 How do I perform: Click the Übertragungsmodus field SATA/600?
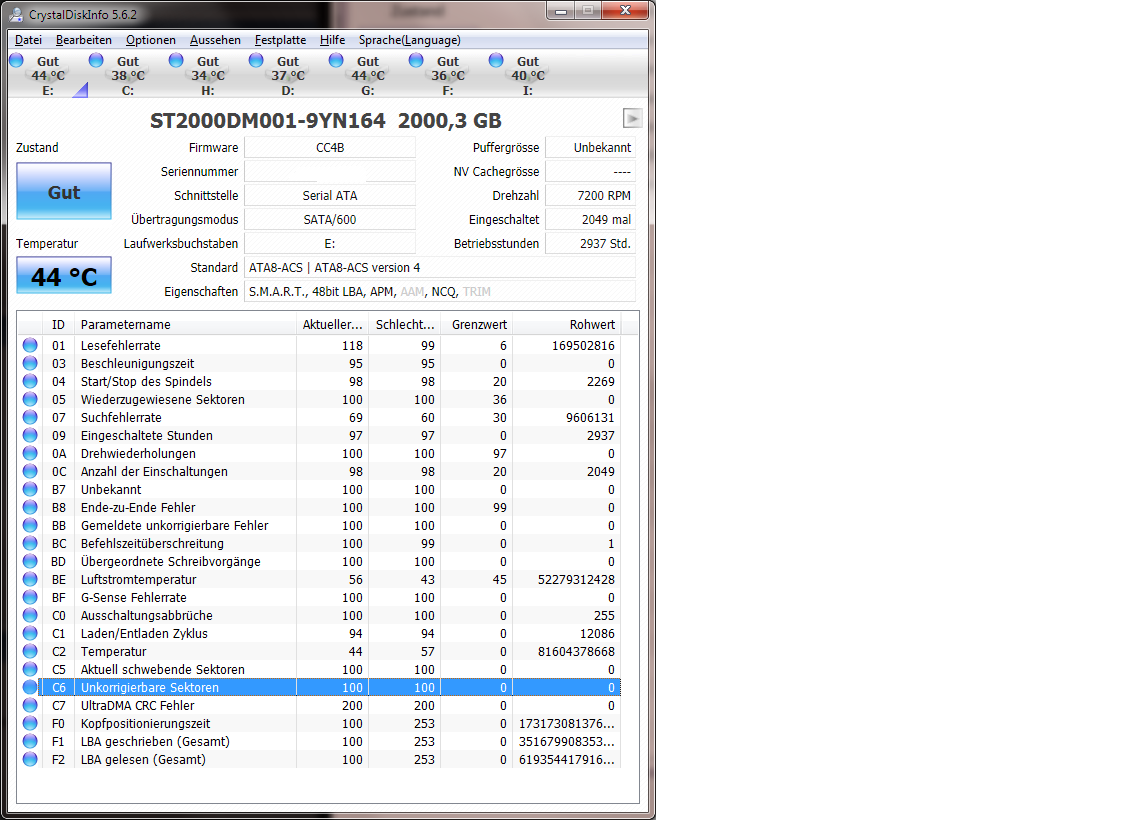[x=330, y=219]
